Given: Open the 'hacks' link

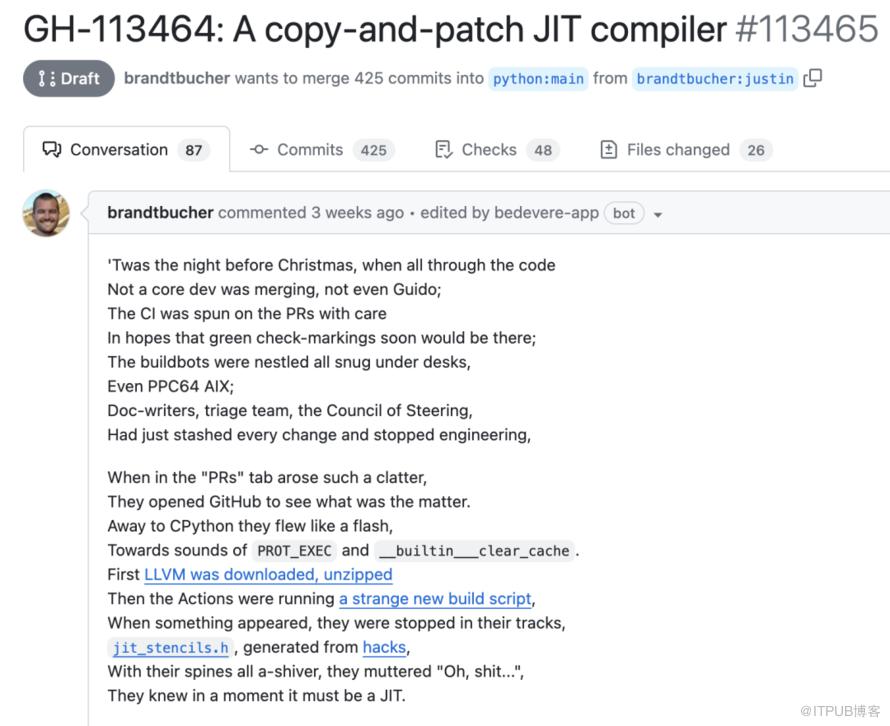Looking at the screenshot, I should pyautogui.click(x=384, y=648).
